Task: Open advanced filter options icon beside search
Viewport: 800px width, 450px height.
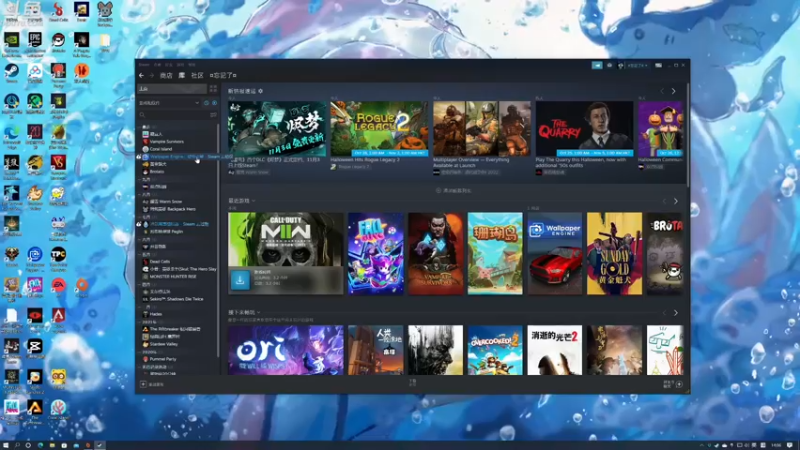Action: pyautogui.click(x=213, y=115)
